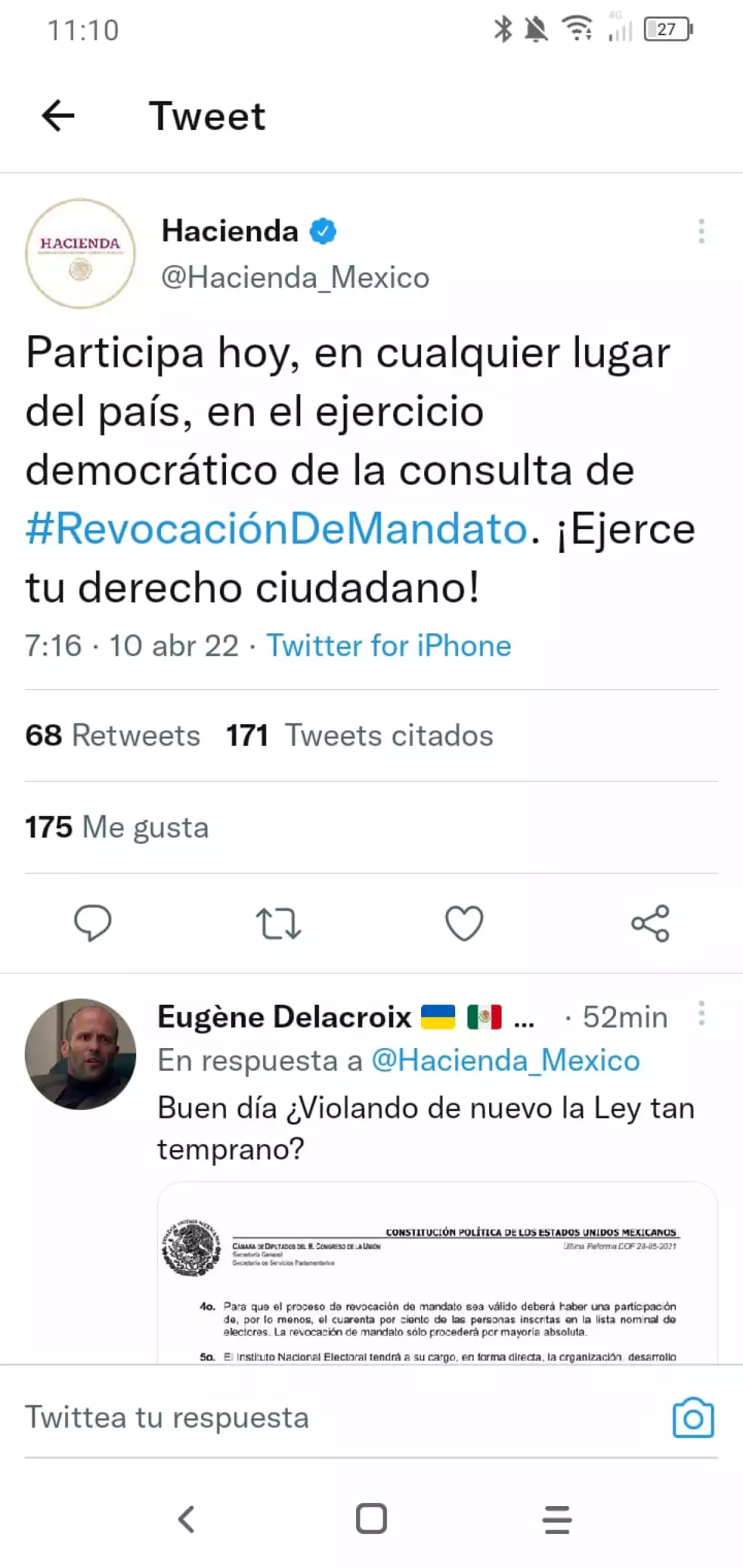Open the @Hacienda_Mexico mention in the reply
743x1568 pixels.
505,1060
